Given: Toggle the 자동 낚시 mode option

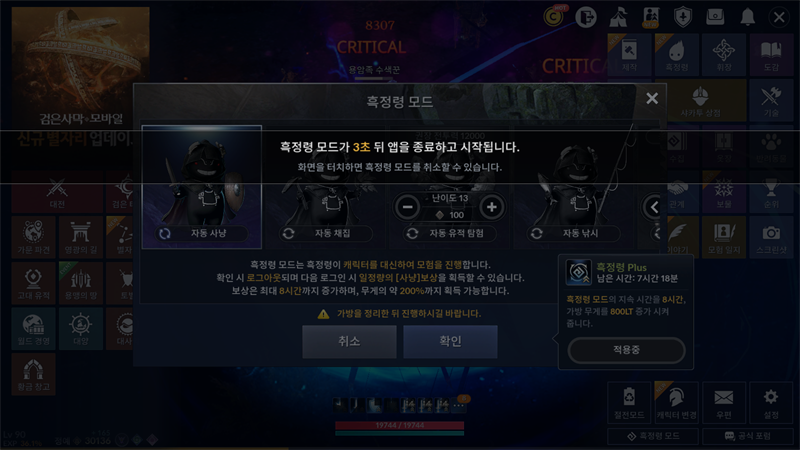Looking at the screenshot, I should pyautogui.click(x=573, y=233).
